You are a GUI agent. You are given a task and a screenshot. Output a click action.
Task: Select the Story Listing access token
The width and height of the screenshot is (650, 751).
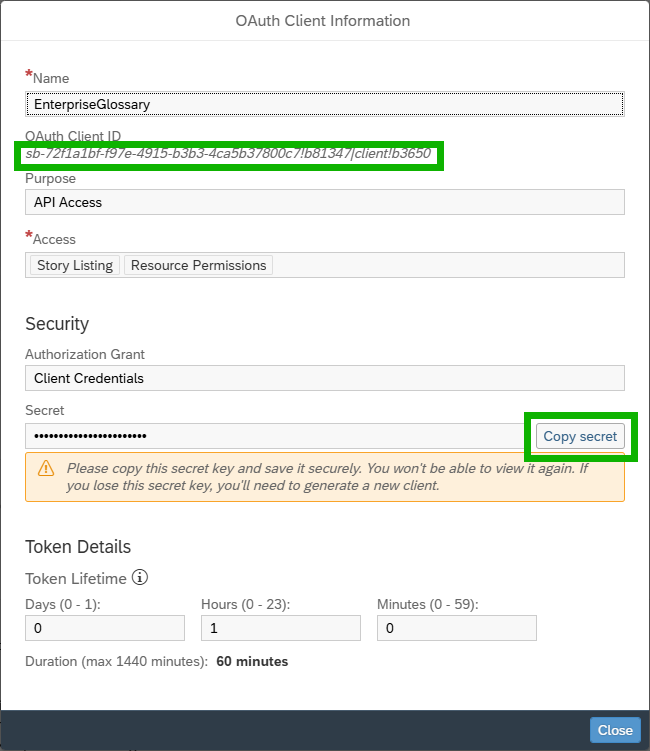75,265
